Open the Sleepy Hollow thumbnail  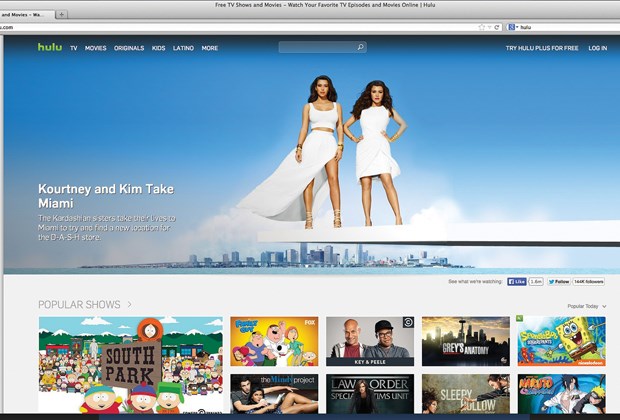click(466, 394)
